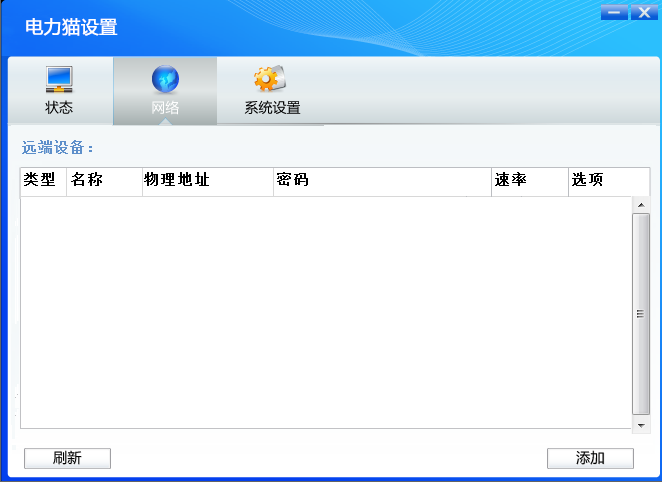Minimize the 电力猫设置 window
This screenshot has width=662, height=482.
[x=614, y=12]
